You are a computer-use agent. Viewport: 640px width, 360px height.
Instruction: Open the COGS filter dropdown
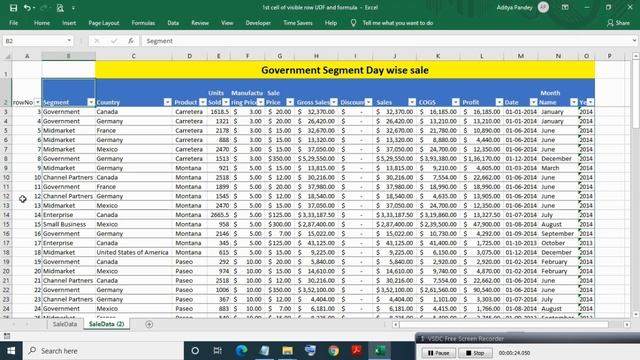456,102
